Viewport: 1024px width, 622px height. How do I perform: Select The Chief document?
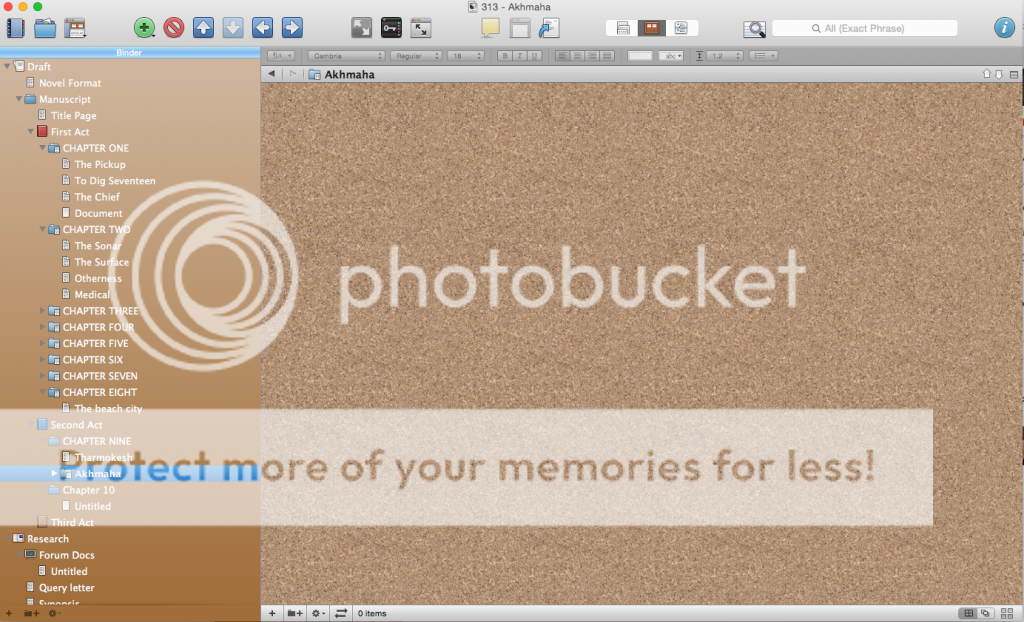coord(97,197)
